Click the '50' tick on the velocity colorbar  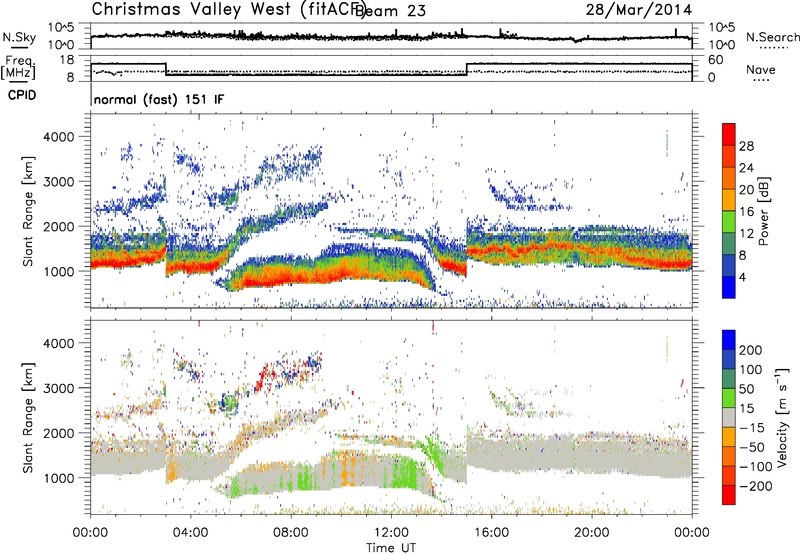746,389
